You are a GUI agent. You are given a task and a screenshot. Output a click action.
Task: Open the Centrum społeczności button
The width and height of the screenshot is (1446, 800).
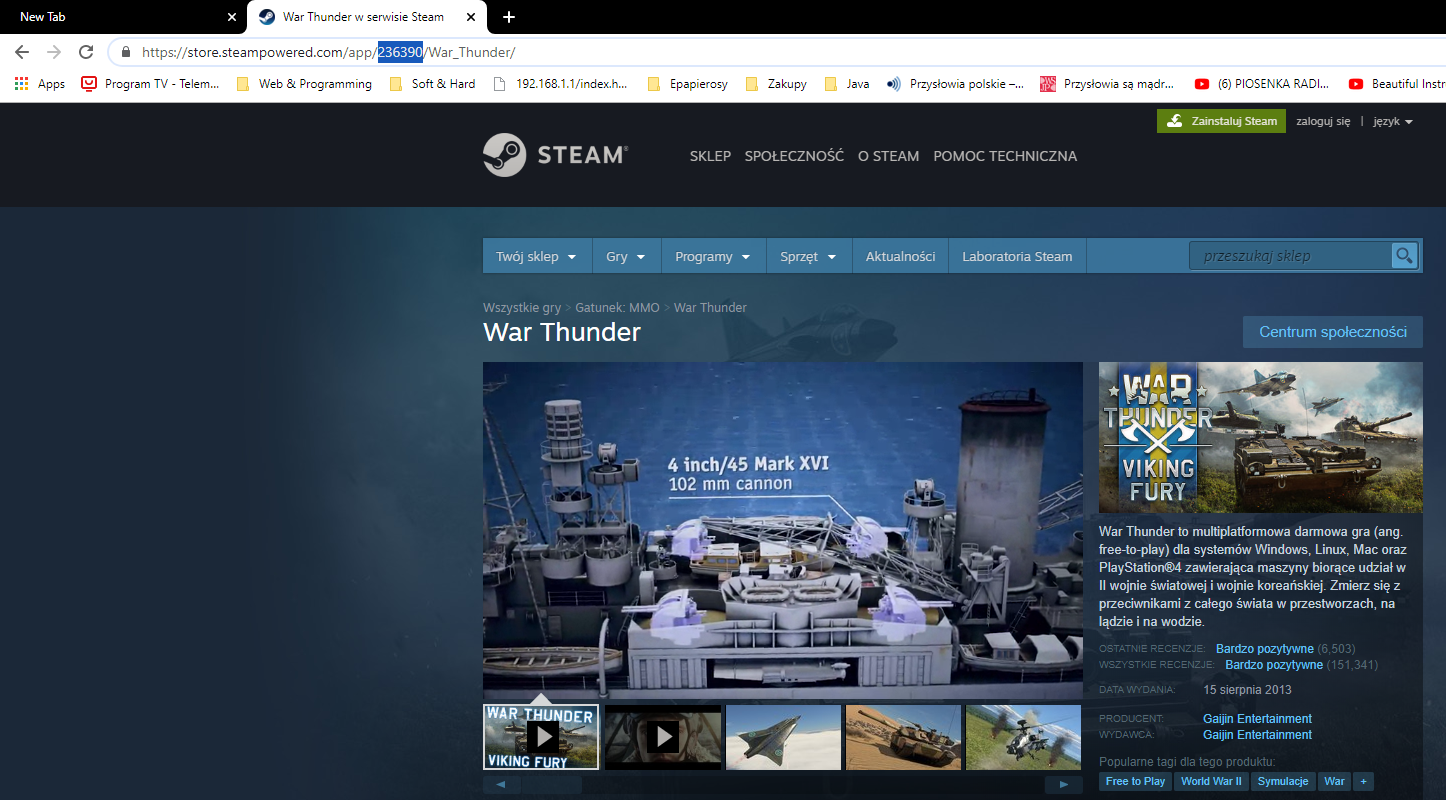pos(1333,332)
